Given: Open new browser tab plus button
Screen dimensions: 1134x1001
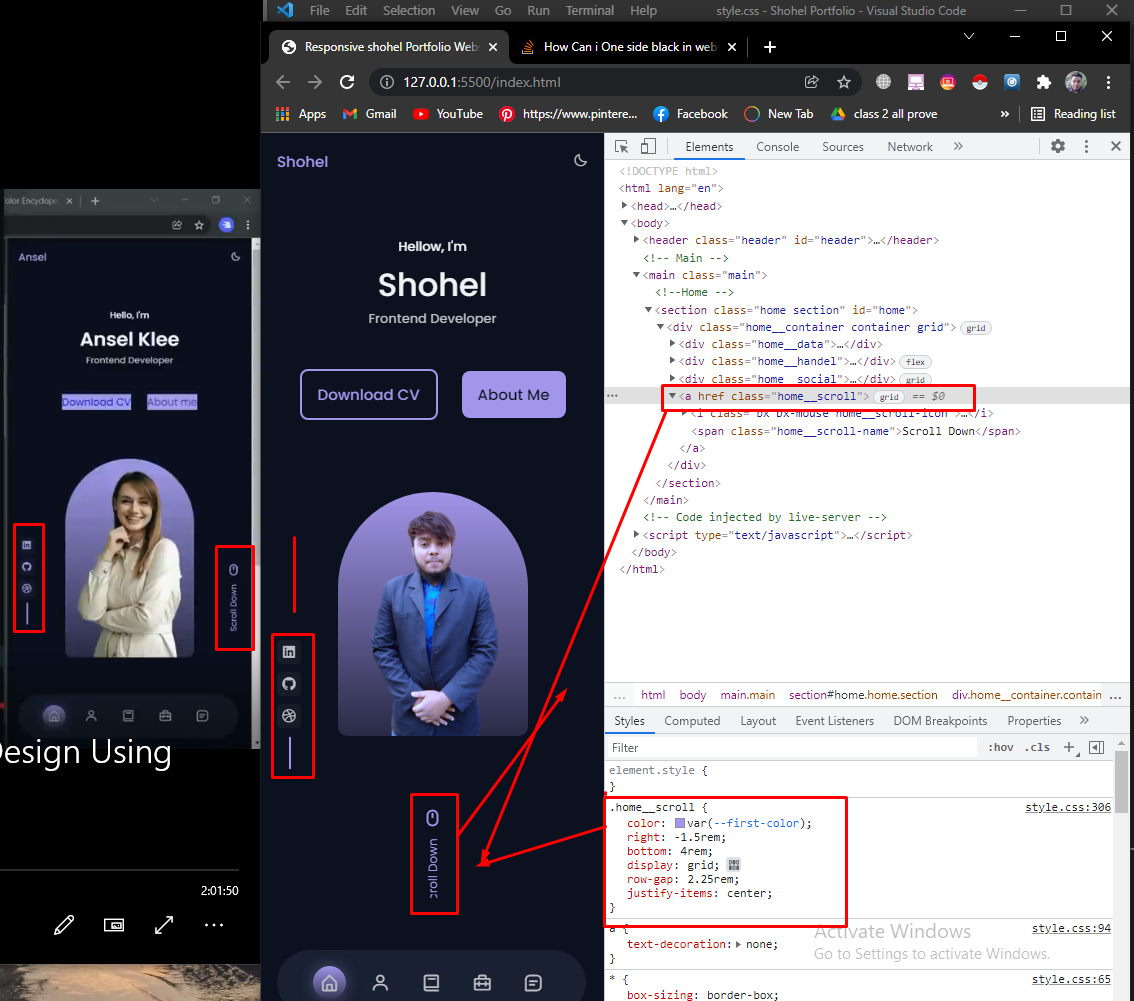Looking at the screenshot, I should point(770,47).
